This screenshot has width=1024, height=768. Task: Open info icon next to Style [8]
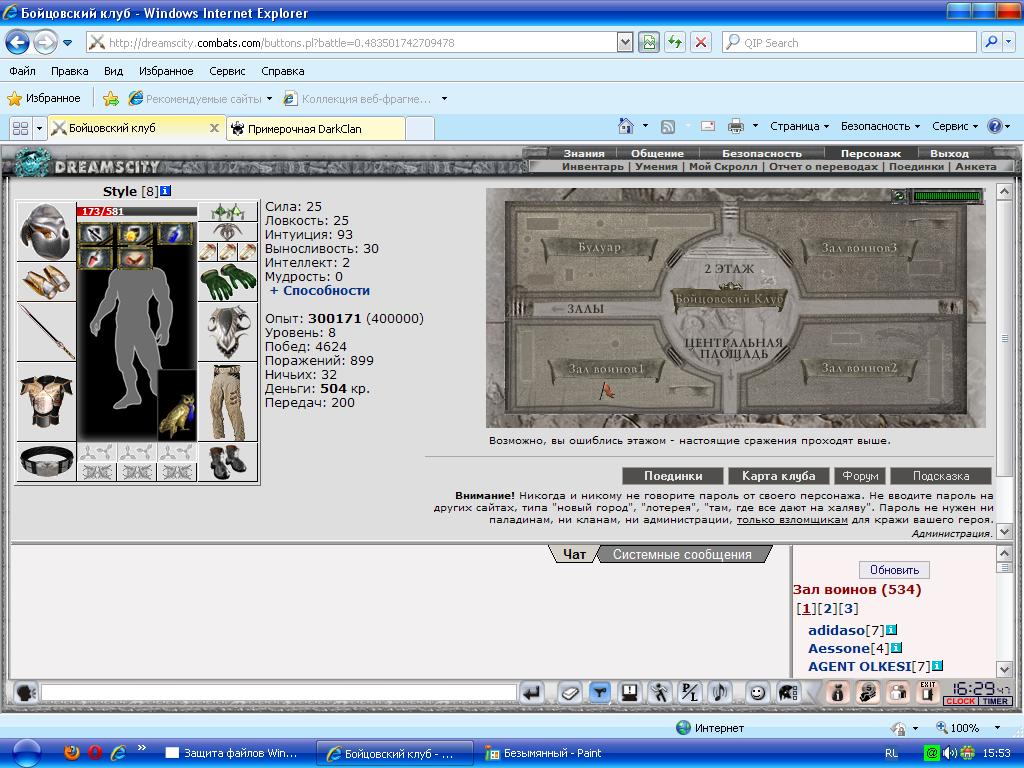tap(165, 191)
